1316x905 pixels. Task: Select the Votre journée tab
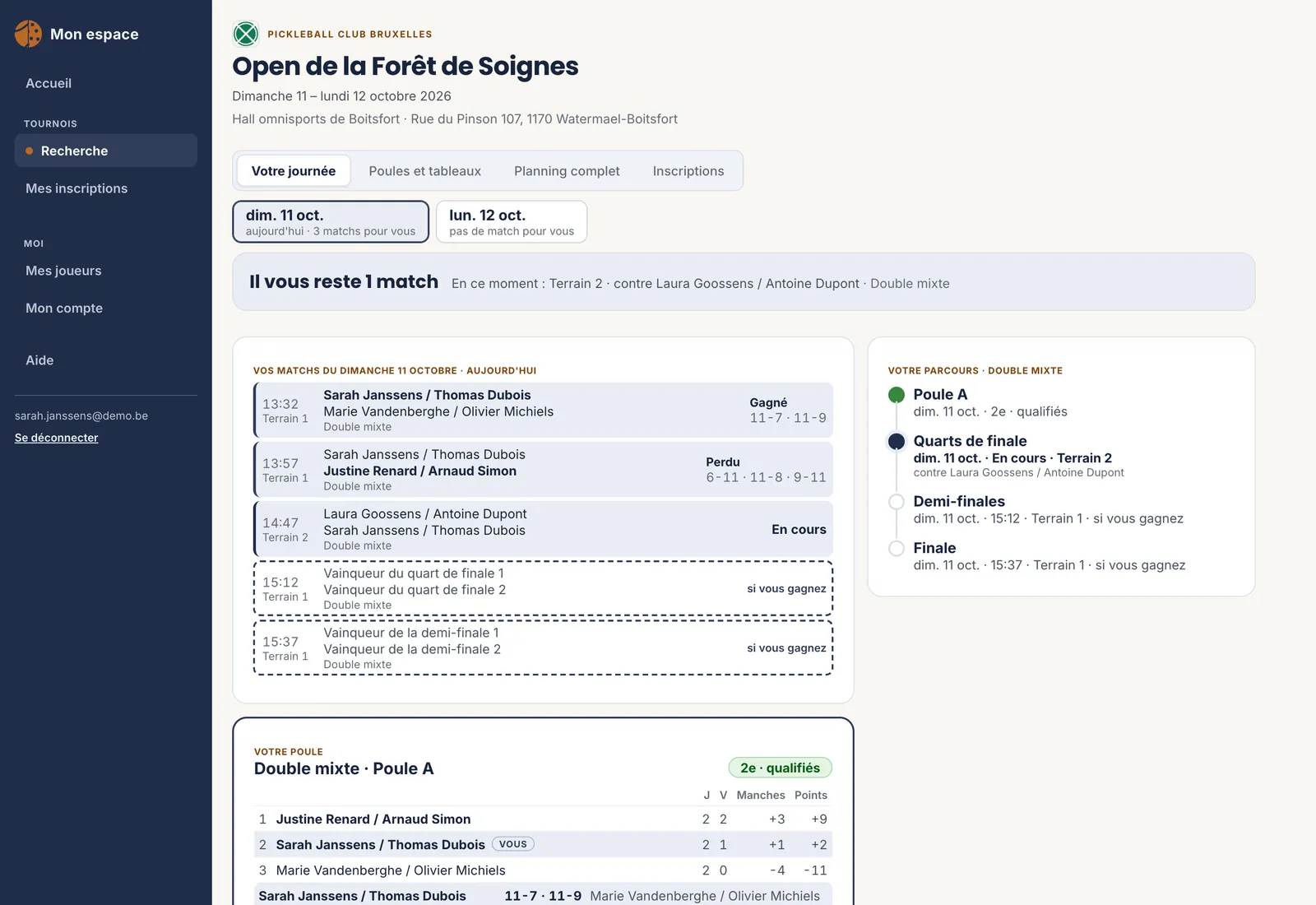click(x=294, y=171)
